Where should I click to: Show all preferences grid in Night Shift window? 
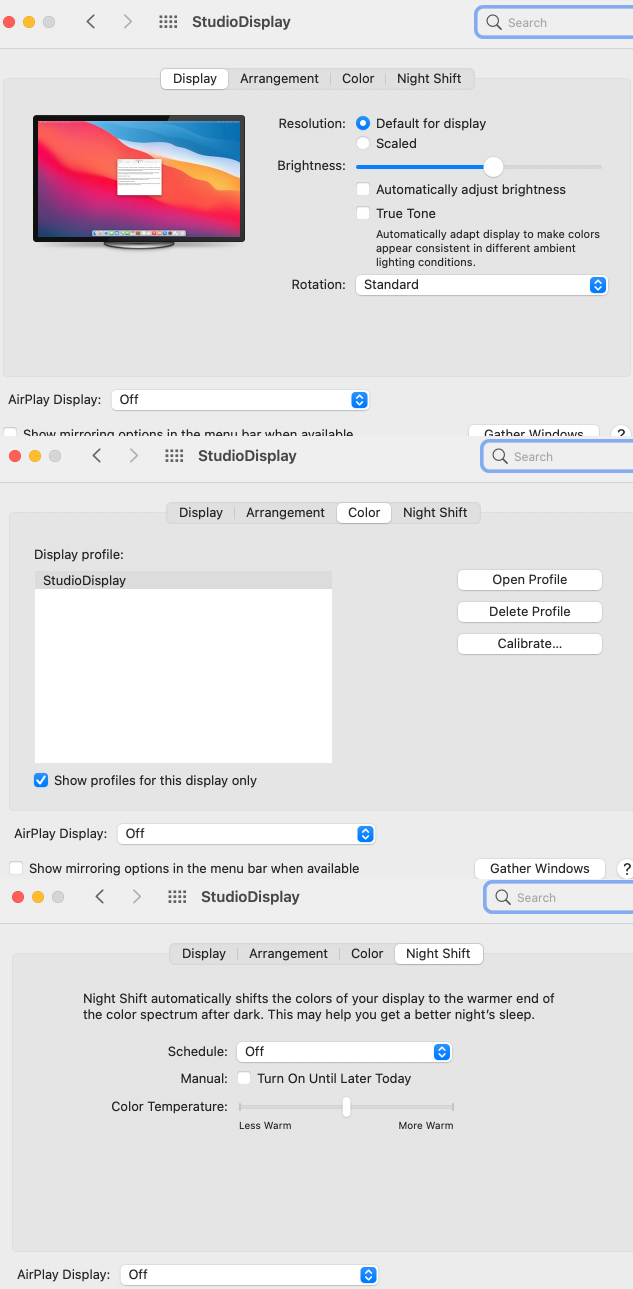pyautogui.click(x=177, y=897)
